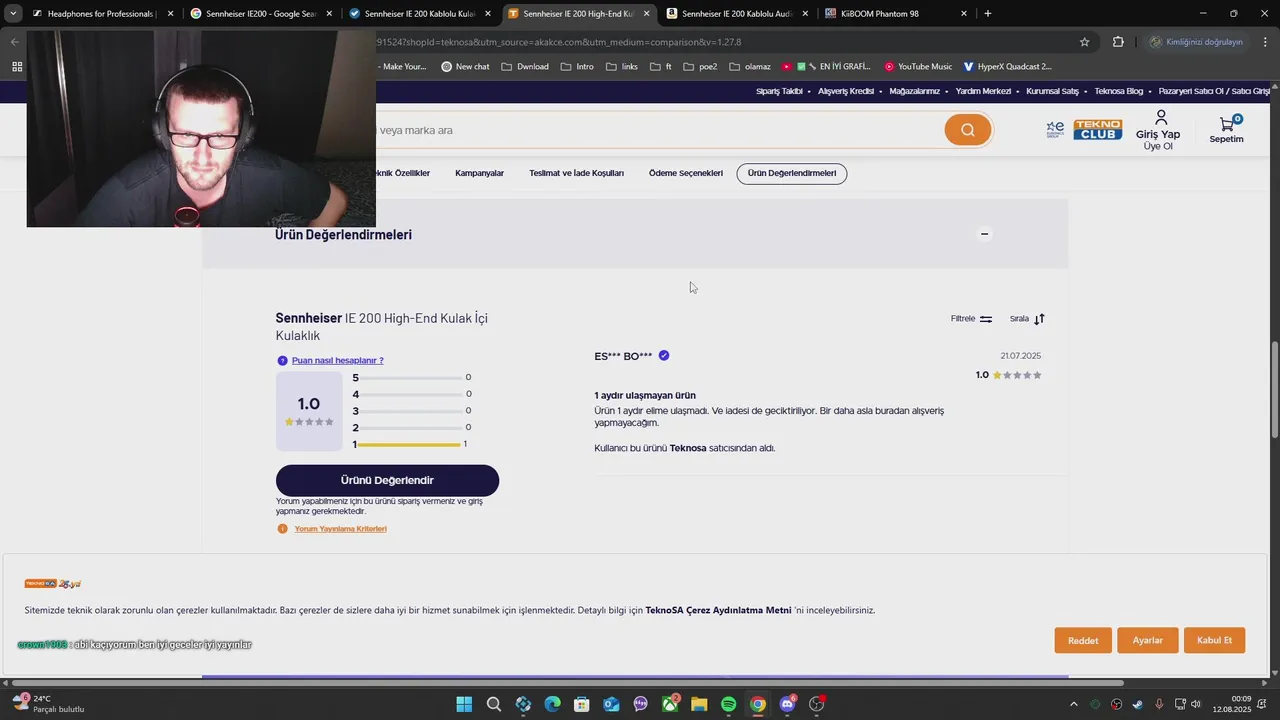The width and height of the screenshot is (1280, 720).
Task: Click the Ürünü Değerlendir button
Action: (387, 480)
